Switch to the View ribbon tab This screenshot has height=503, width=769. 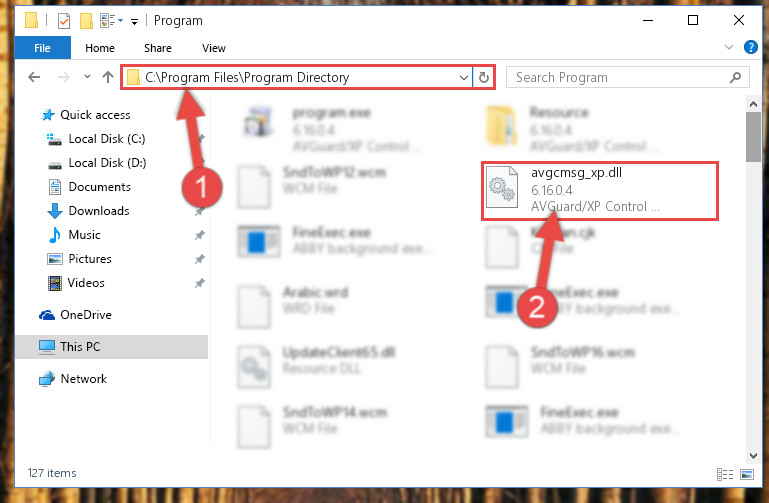[x=214, y=48]
